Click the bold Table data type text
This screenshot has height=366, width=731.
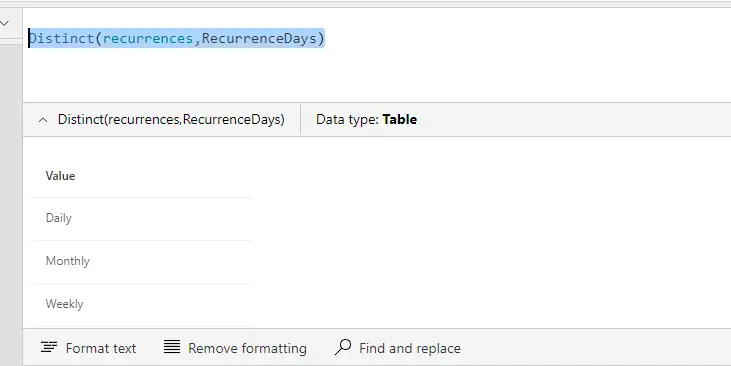tap(400, 119)
